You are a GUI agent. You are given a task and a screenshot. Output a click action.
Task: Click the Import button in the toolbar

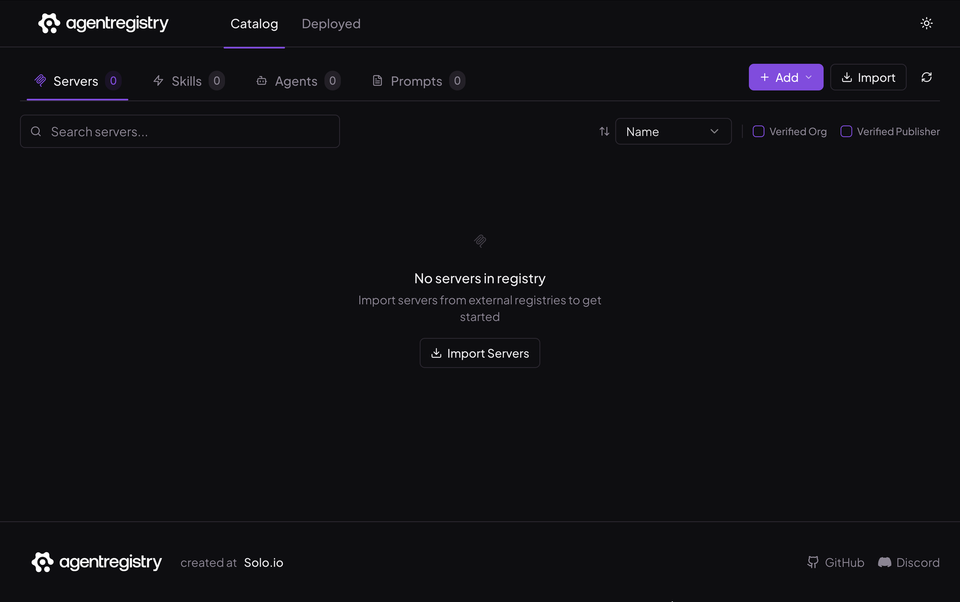(868, 77)
